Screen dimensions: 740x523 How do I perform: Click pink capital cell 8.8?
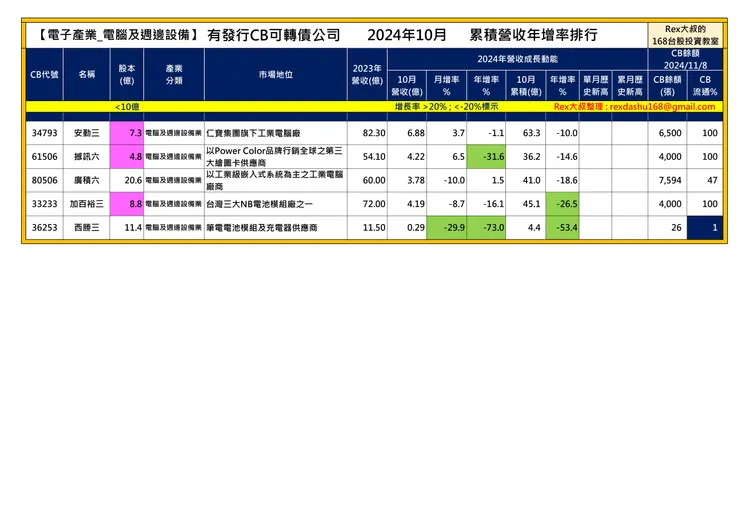pos(126,204)
